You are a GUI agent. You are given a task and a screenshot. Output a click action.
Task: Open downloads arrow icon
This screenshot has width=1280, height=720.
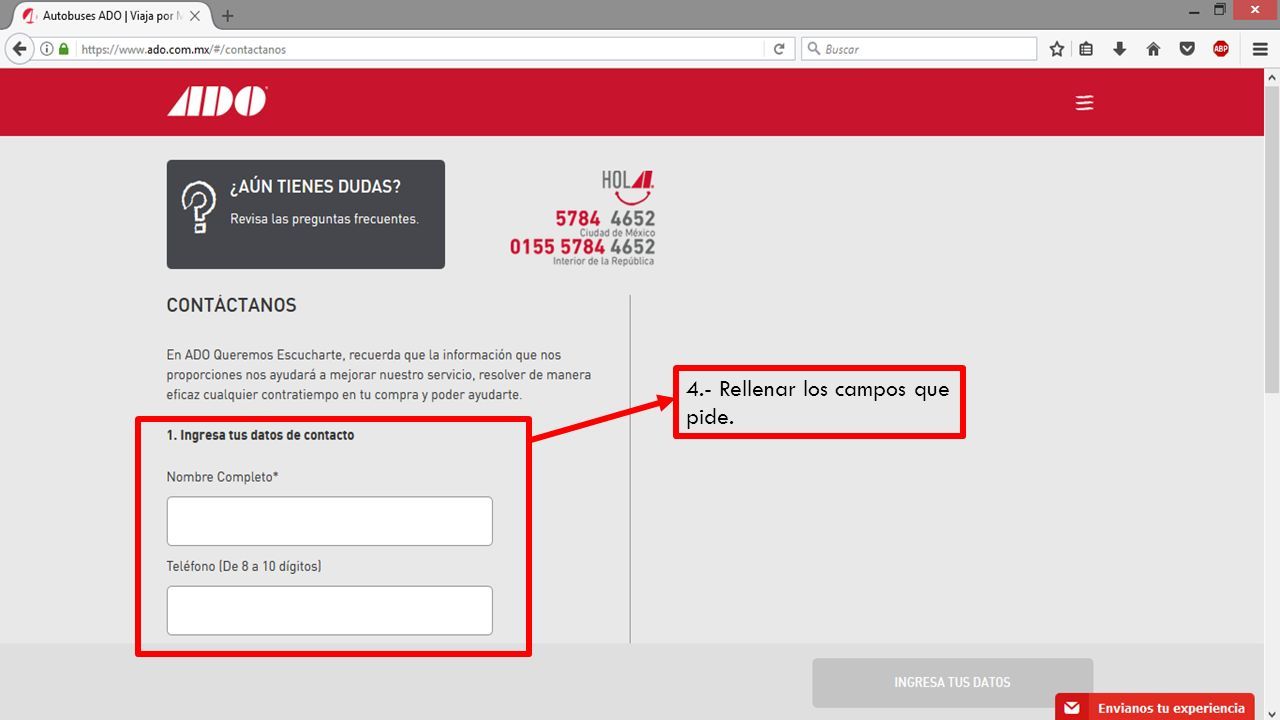click(1120, 49)
